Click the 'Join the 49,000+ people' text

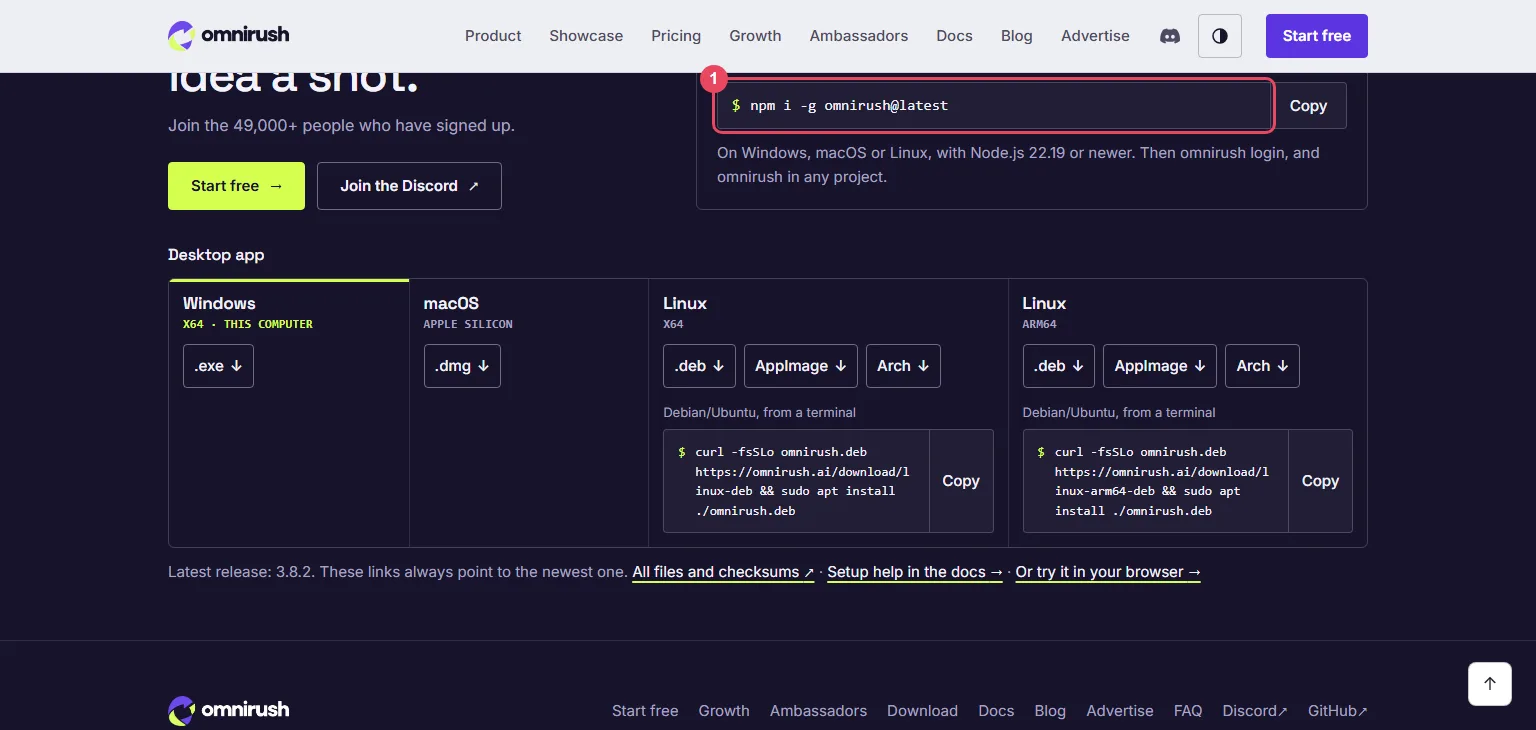click(341, 126)
